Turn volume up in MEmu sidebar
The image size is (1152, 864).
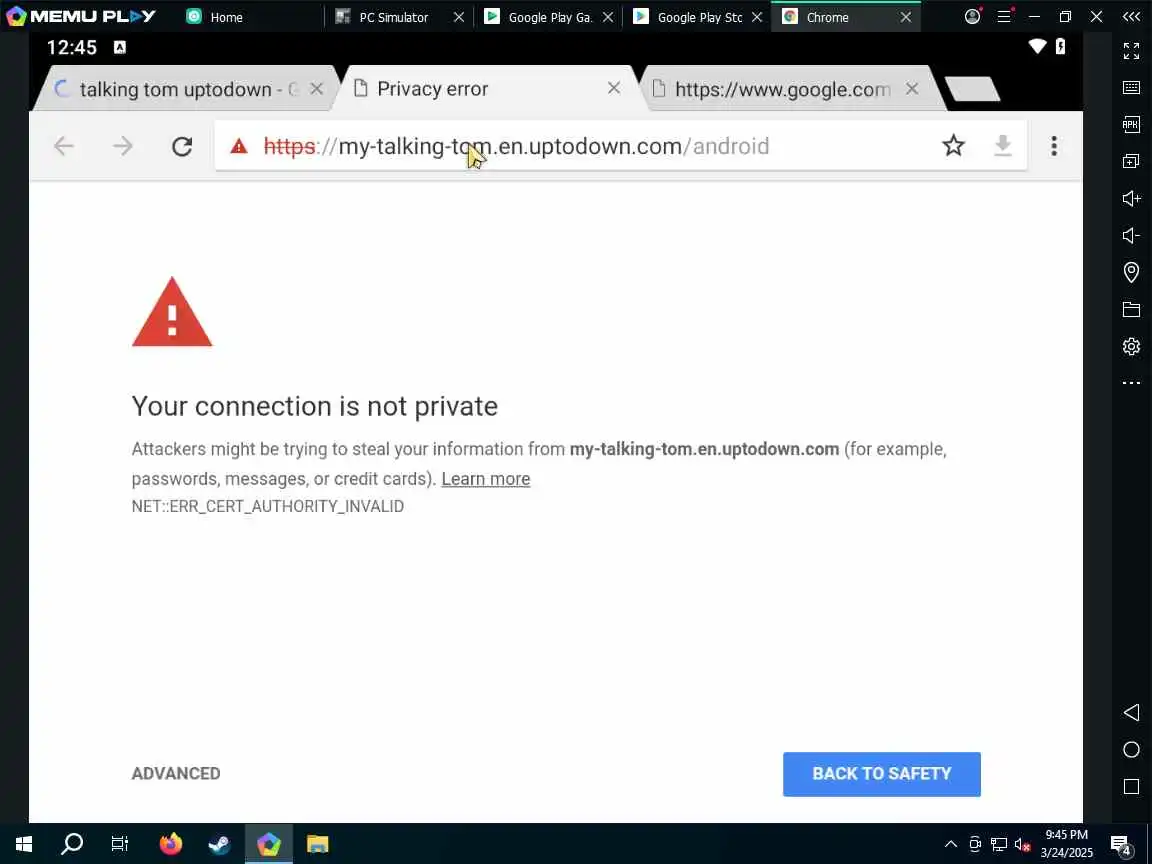[x=1131, y=198]
